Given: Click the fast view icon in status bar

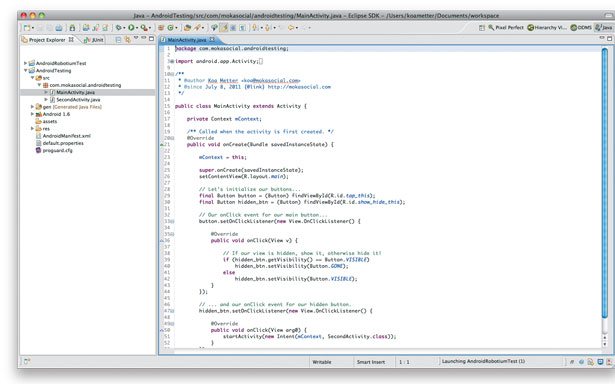Looking at the screenshot, I should [x=27, y=361].
